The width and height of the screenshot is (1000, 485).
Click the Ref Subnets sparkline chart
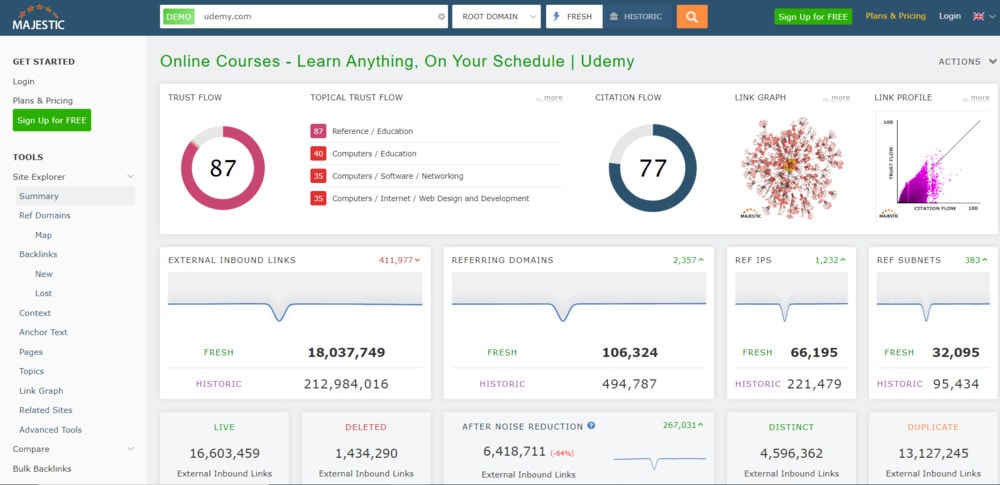point(933,297)
